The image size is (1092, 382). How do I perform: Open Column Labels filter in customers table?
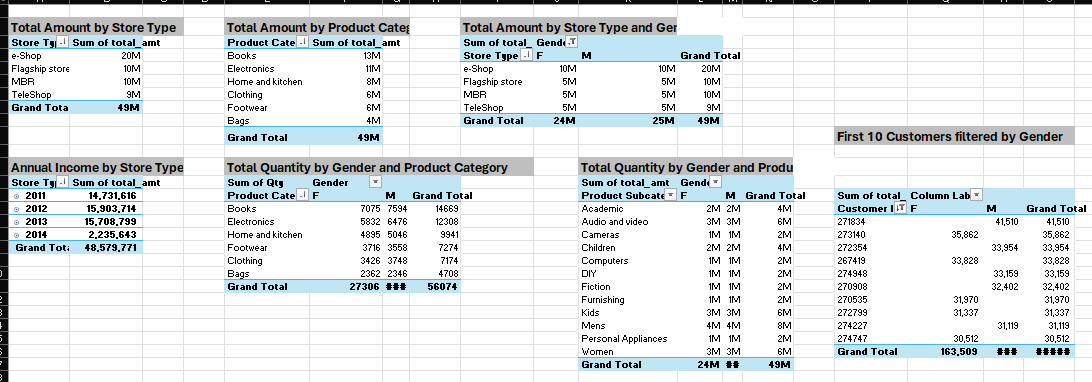[x=977, y=196]
